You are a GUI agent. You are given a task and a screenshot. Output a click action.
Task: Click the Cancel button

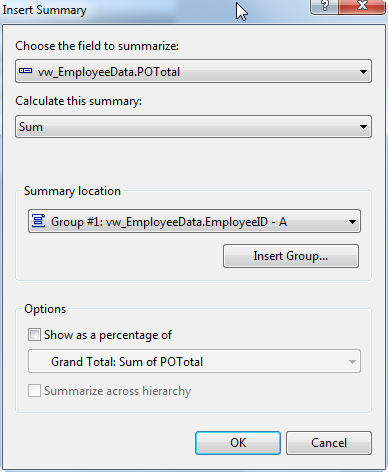coord(329,443)
